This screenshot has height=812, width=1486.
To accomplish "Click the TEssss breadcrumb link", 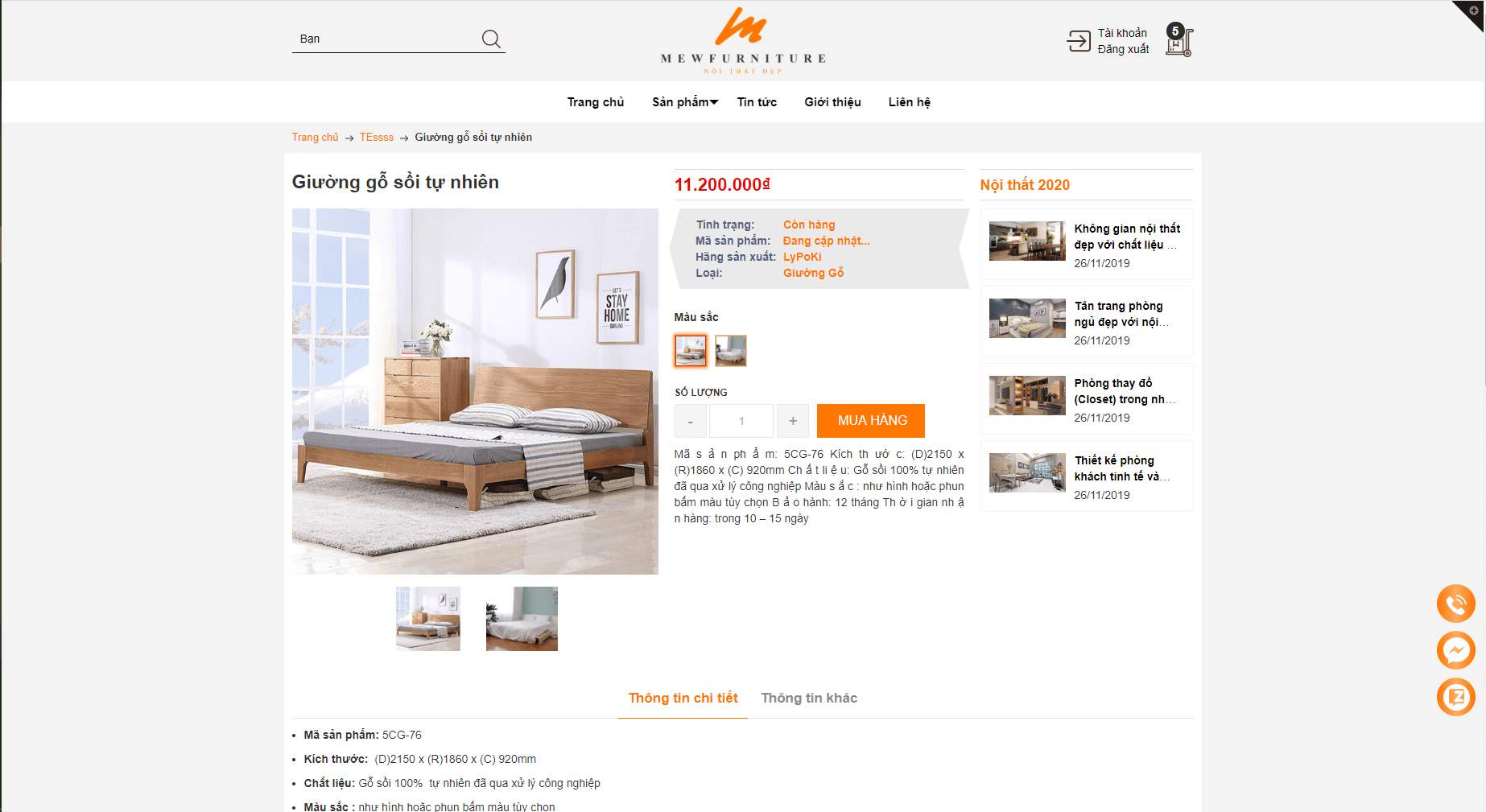I will (377, 138).
